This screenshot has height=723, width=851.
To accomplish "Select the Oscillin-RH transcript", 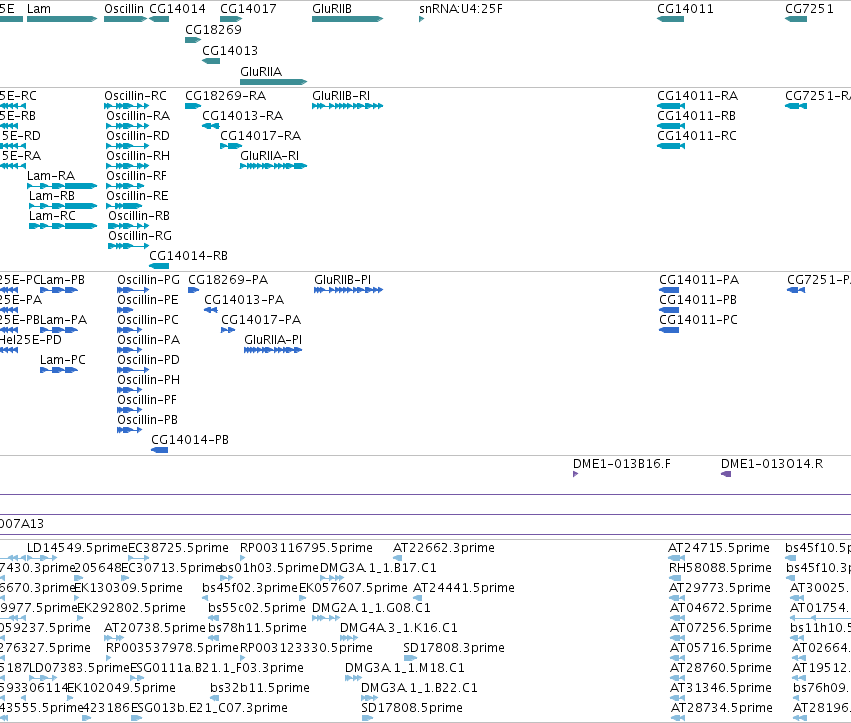I will click(x=128, y=166).
